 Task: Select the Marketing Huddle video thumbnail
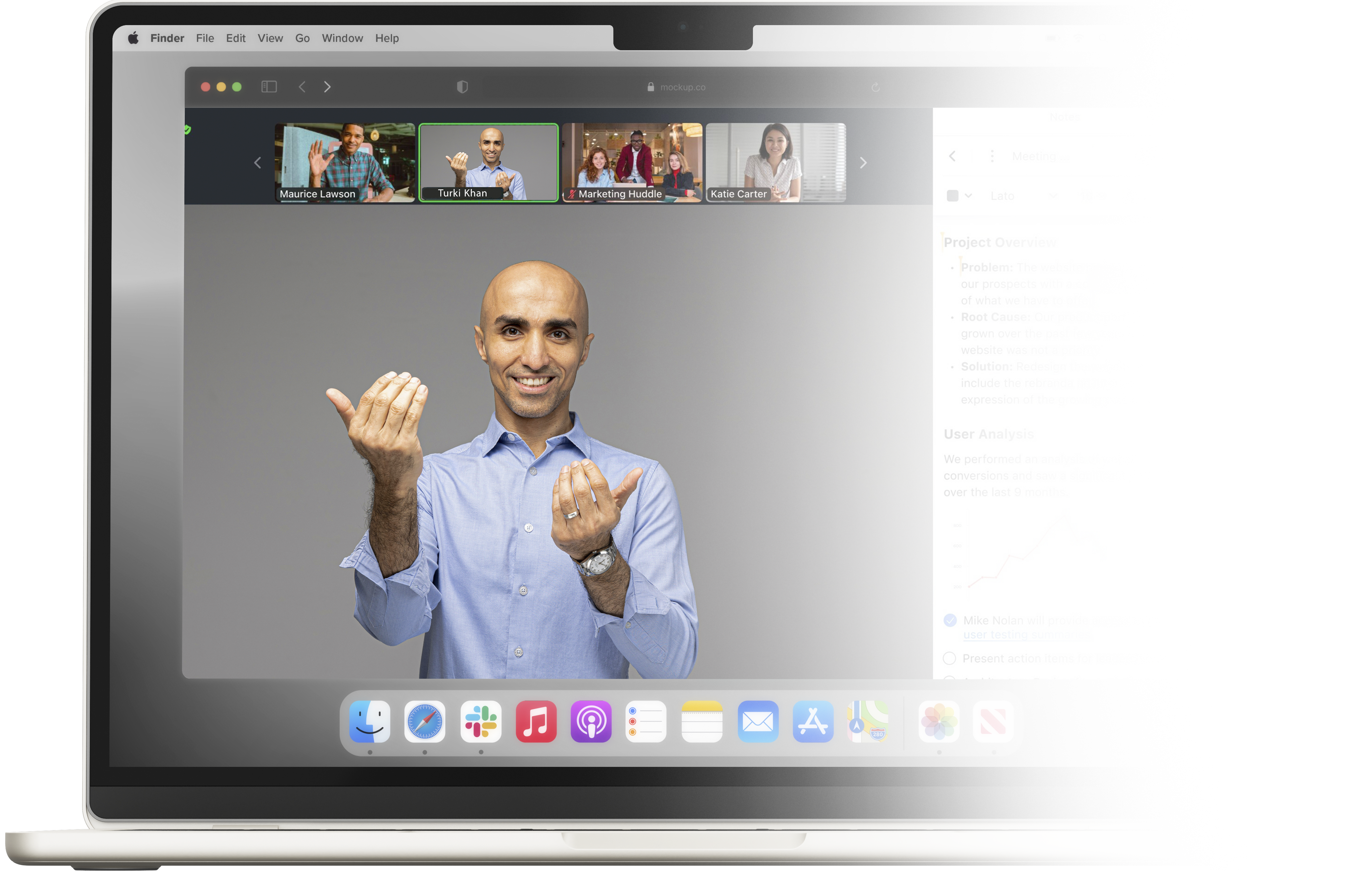pos(632,163)
